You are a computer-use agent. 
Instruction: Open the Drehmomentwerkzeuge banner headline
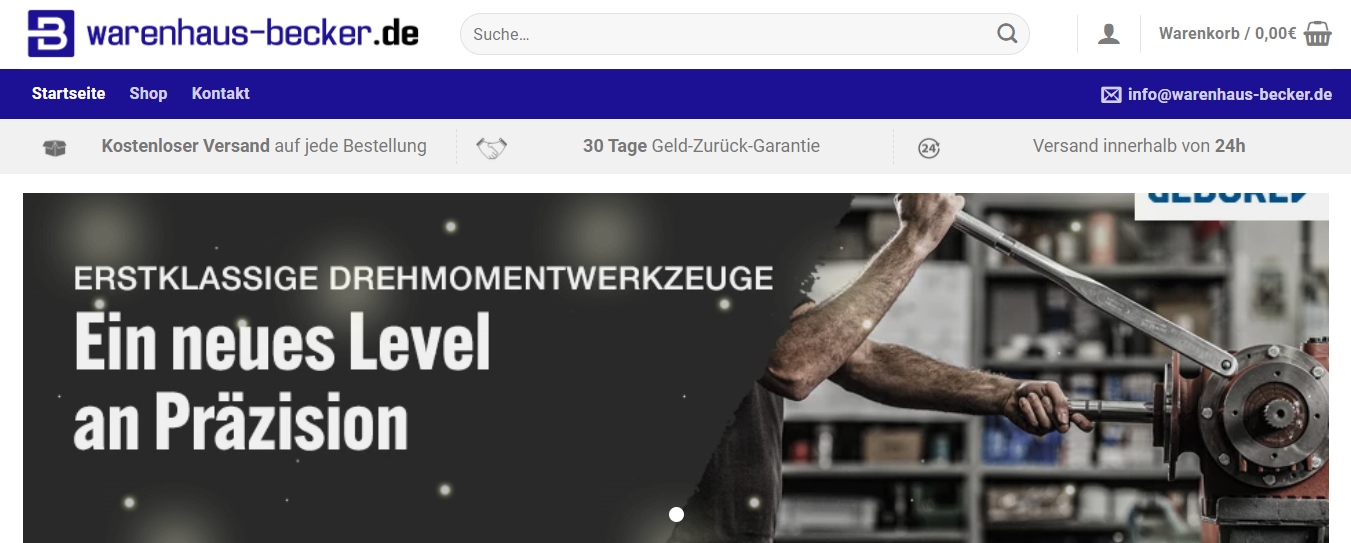pyautogui.click(x=424, y=277)
